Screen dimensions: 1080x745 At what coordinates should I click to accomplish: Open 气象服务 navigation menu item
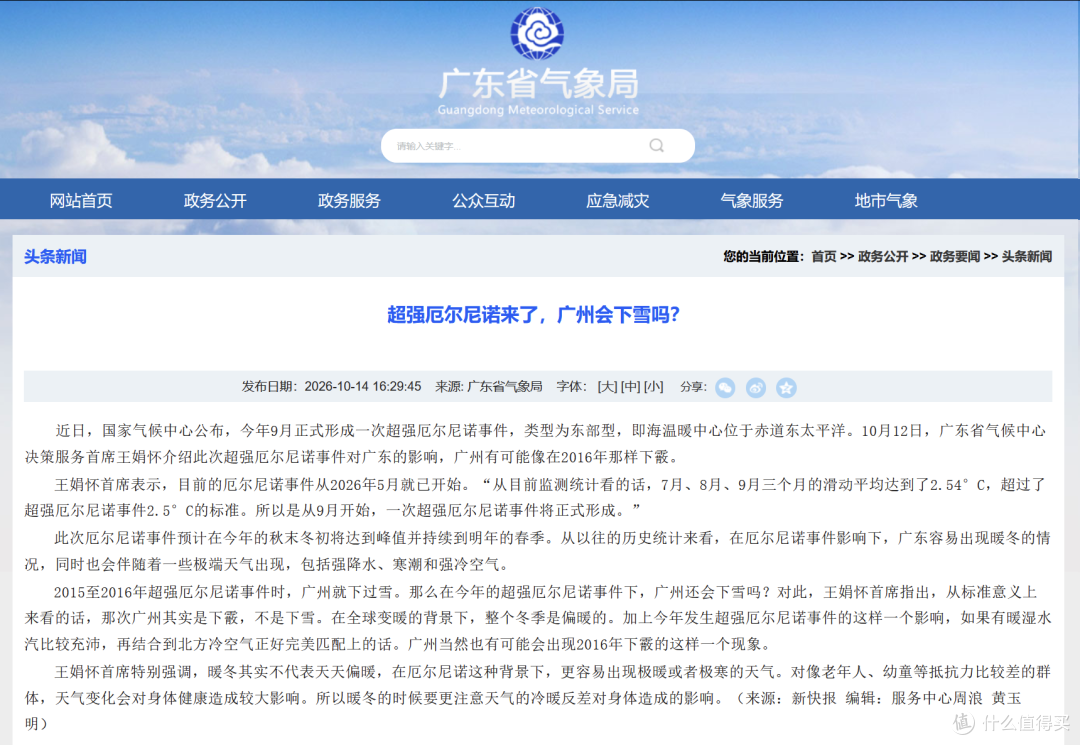tap(752, 200)
